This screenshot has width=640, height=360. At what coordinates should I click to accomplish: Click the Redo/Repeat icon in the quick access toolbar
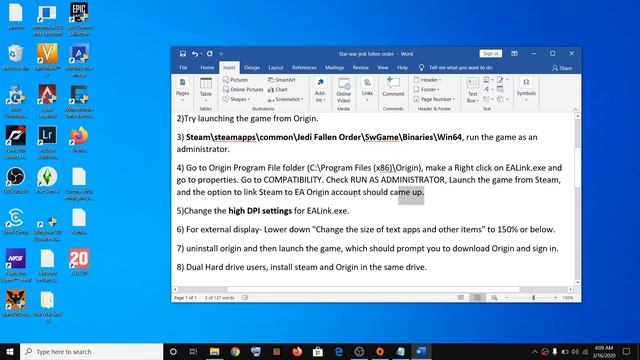point(209,53)
